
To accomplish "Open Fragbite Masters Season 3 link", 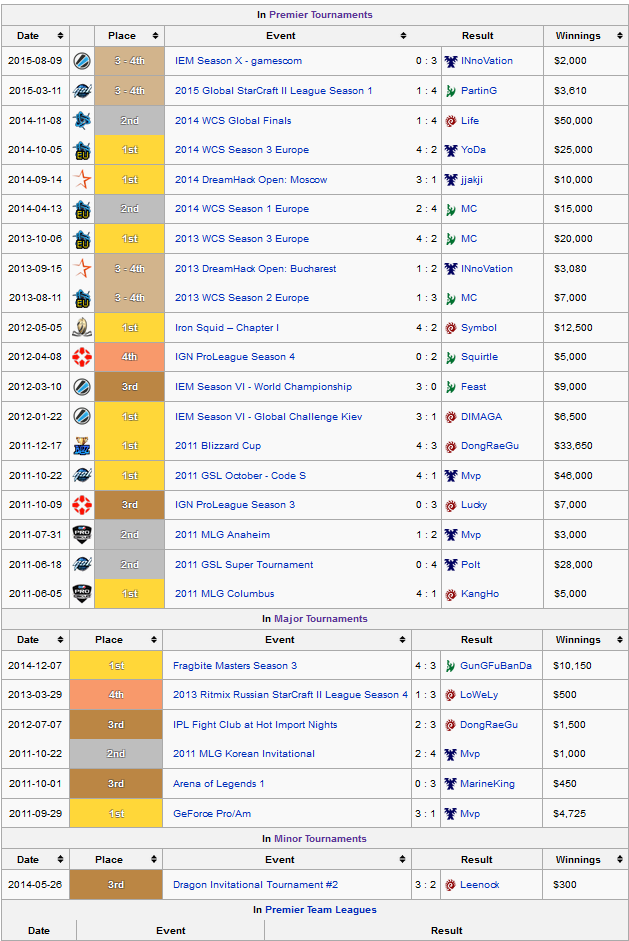I will [x=235, y=666].
